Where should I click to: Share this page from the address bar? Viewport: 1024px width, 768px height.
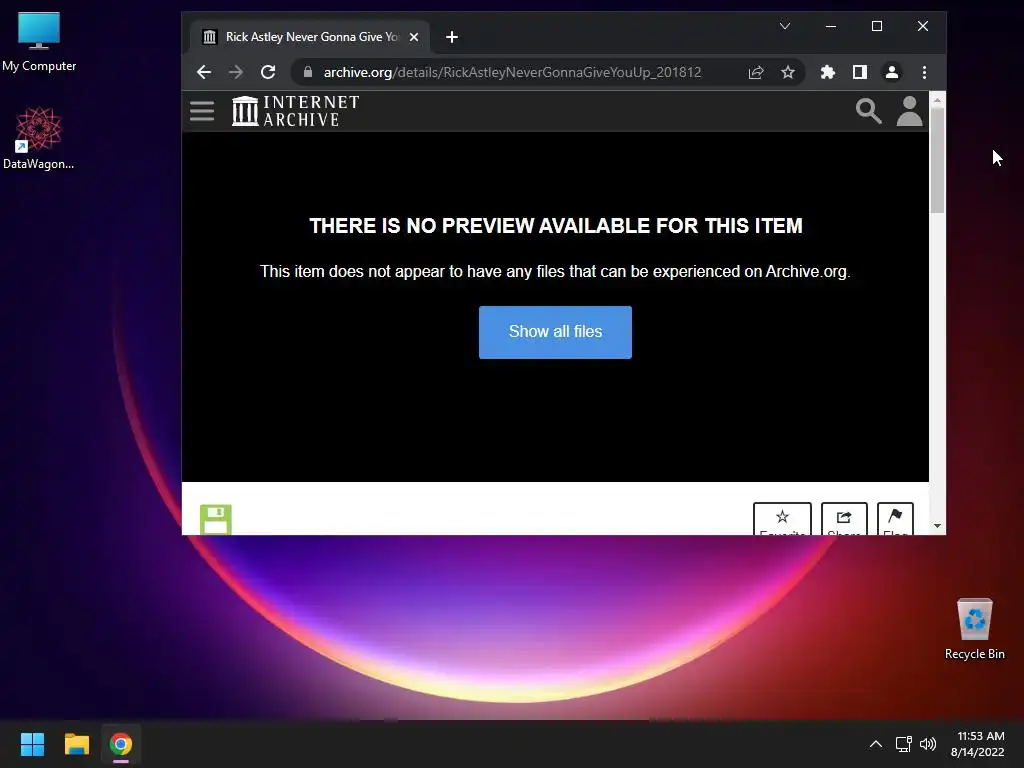(756, 72)
